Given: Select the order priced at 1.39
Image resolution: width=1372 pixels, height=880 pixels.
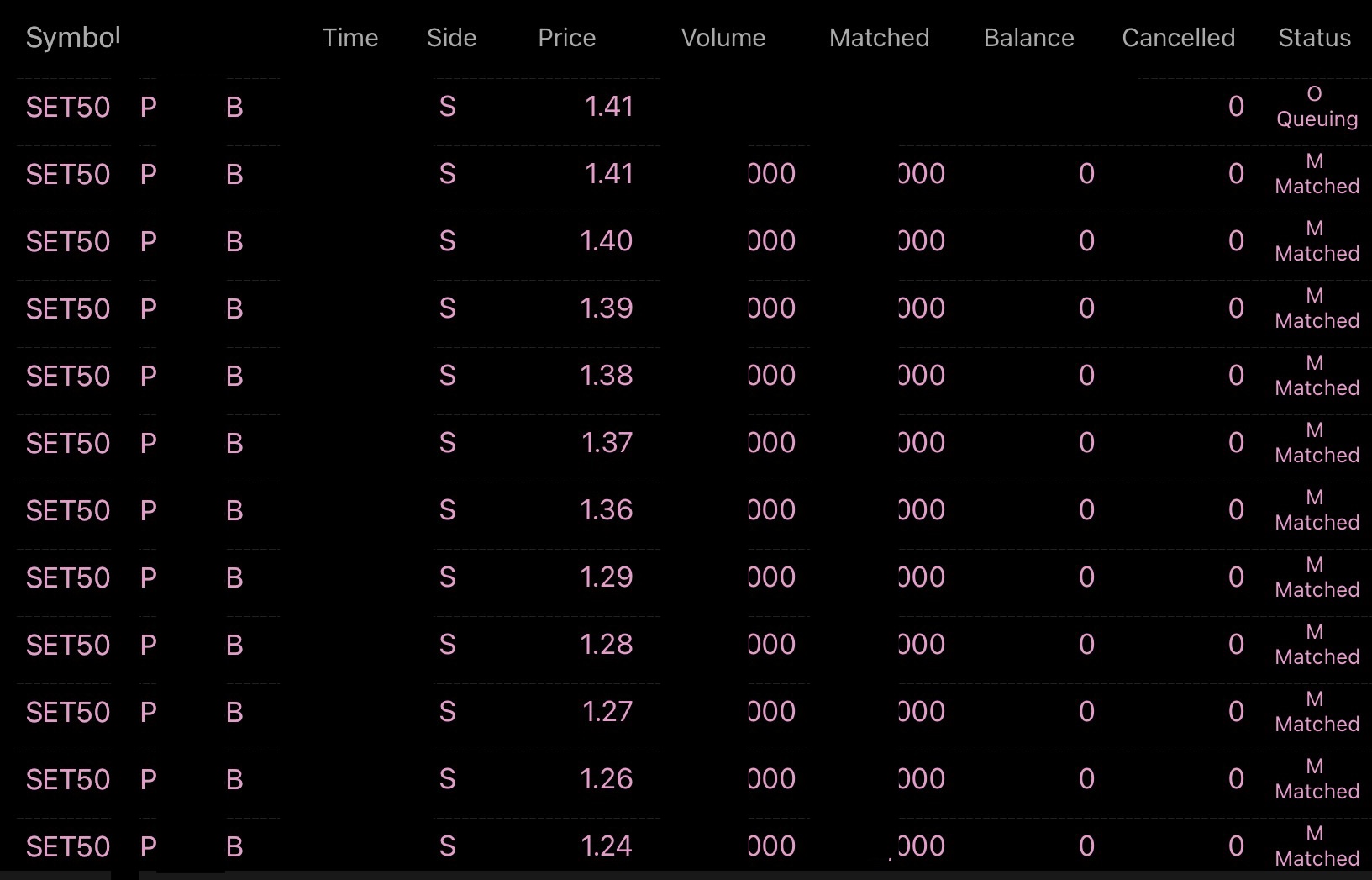Looking at the screenshot, I should click(x=606, y=309).
